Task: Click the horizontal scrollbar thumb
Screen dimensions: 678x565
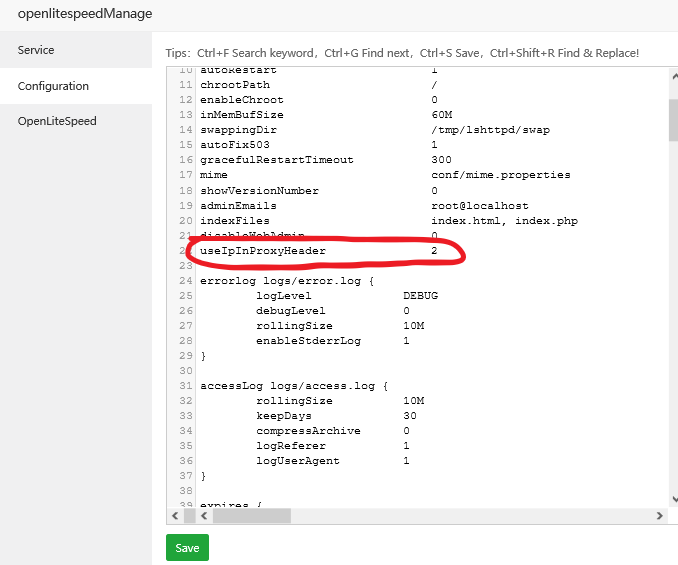Action: 252,516
